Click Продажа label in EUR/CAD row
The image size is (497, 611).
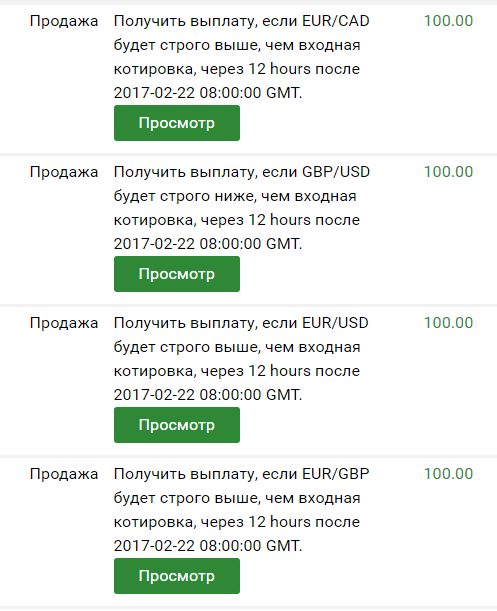coord(64,22)
